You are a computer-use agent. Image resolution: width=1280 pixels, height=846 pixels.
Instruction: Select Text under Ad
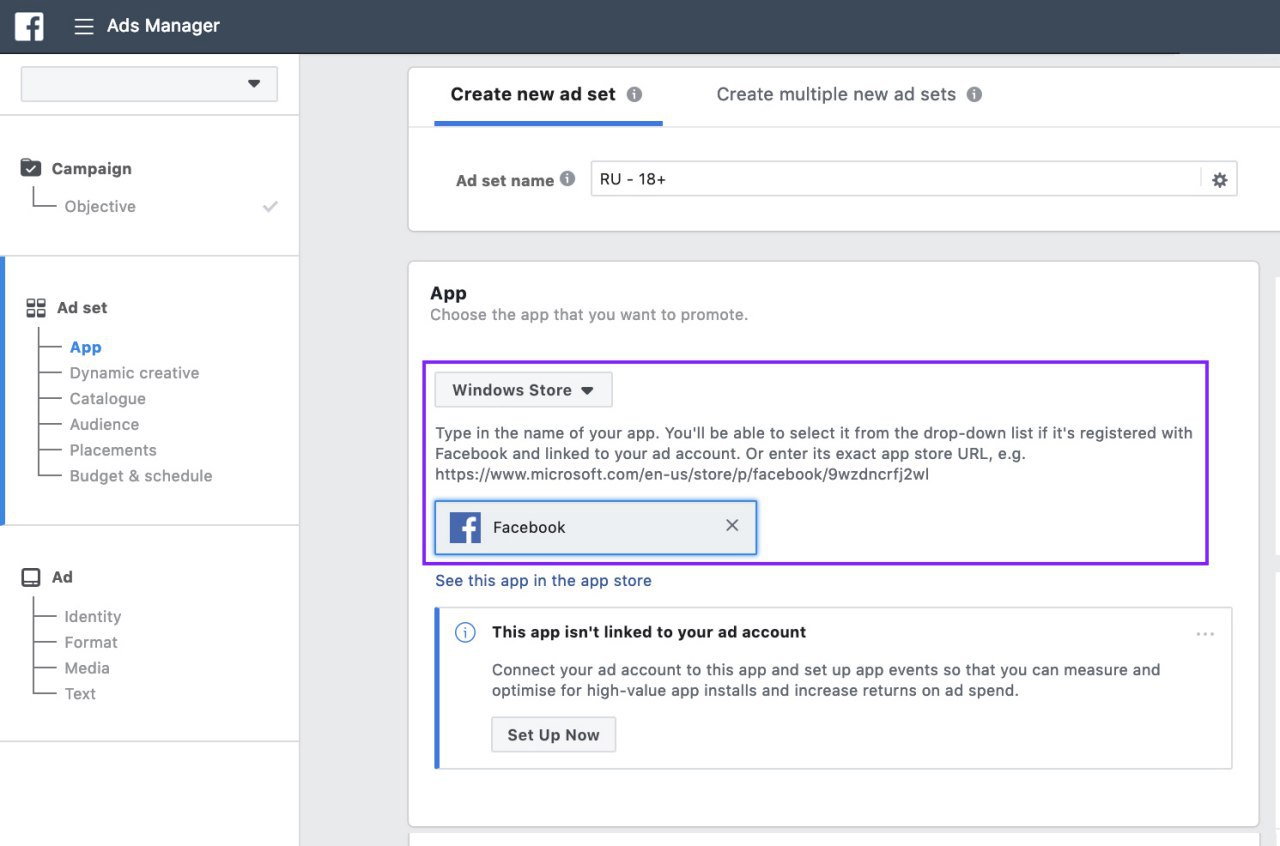80,694
